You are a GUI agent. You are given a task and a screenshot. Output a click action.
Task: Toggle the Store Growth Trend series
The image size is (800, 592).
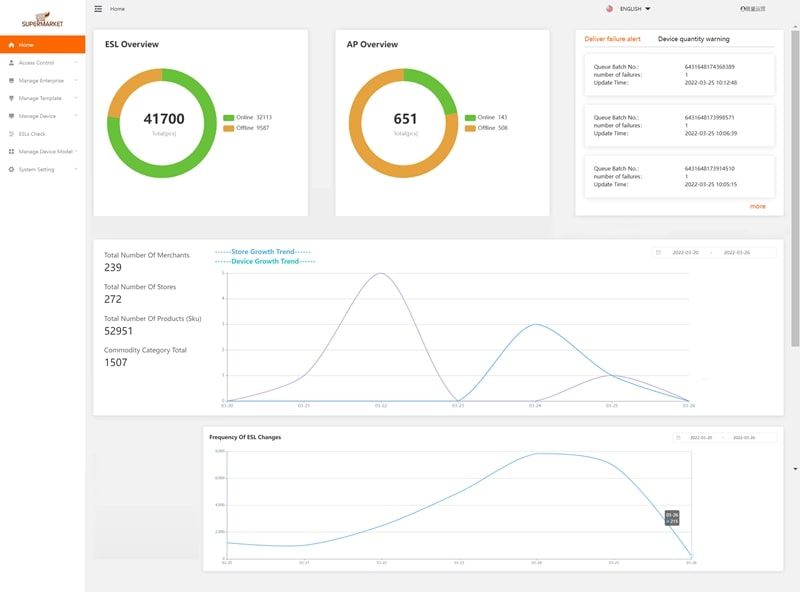pyautogui.click(x=264, y=252)
